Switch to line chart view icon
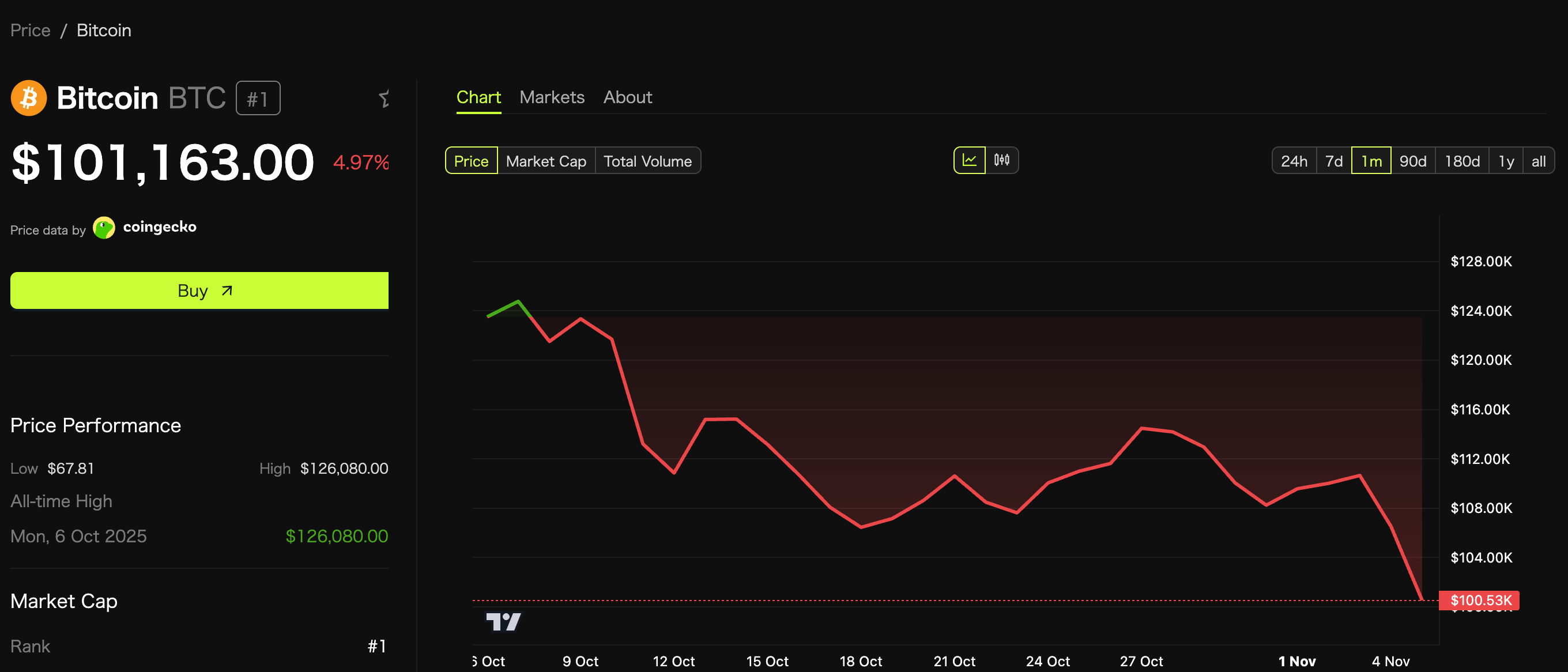Viewport: 1568px width, 672px height. coord(969,161)
